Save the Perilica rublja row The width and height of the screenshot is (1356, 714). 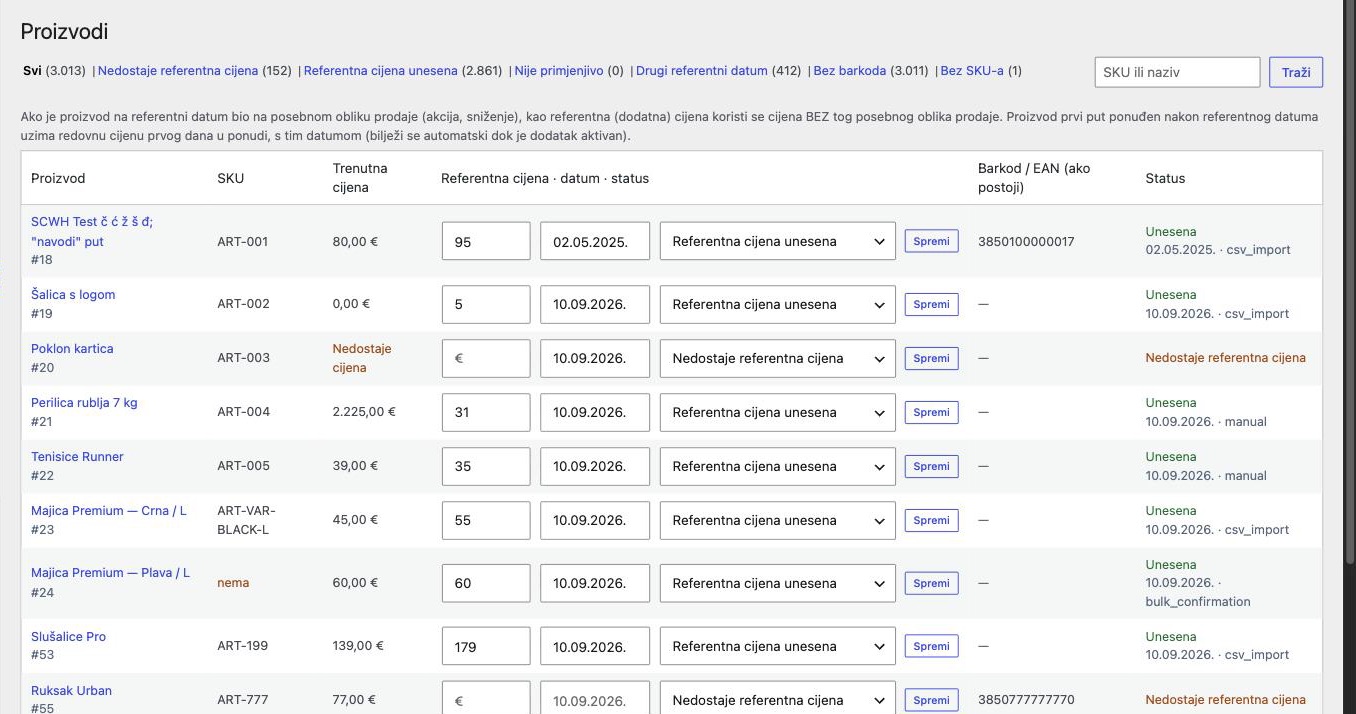(931, 412)
